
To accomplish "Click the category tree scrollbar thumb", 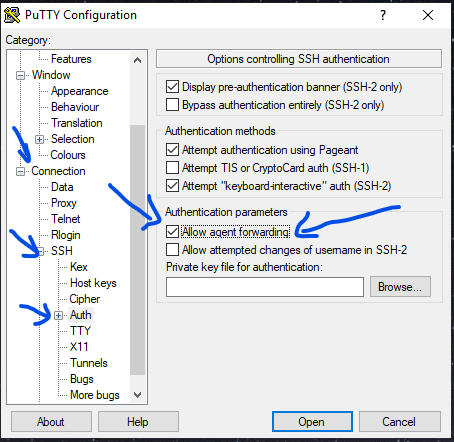I will coord(137,250).
